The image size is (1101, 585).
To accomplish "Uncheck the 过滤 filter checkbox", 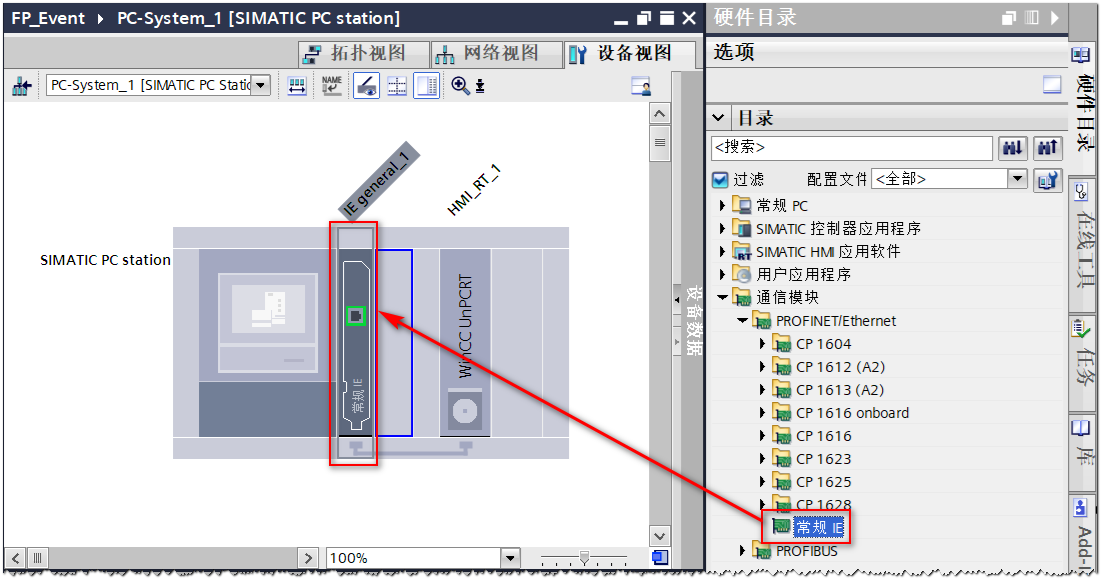I will click(720, 180).
